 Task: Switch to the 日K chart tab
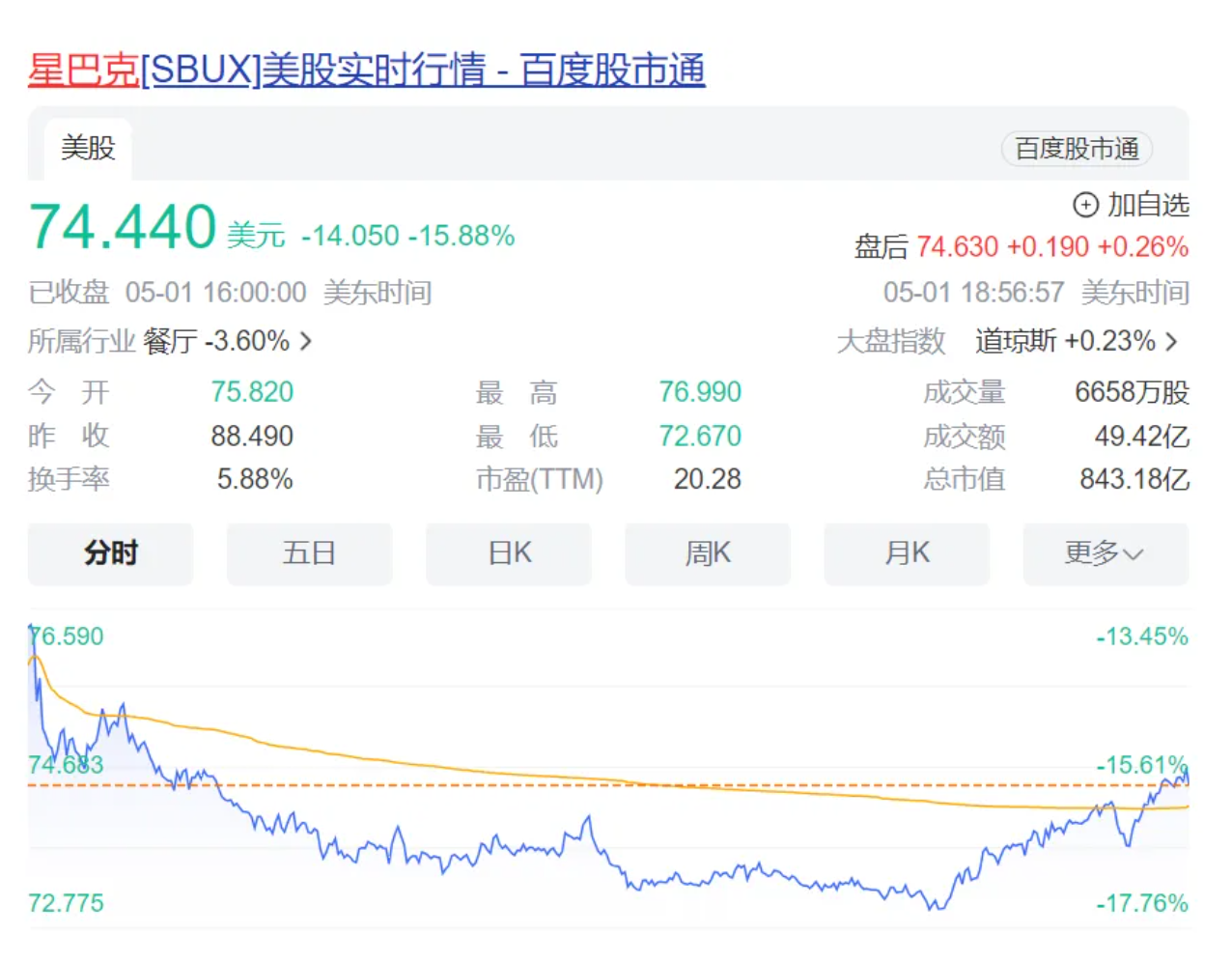point(509,553)
